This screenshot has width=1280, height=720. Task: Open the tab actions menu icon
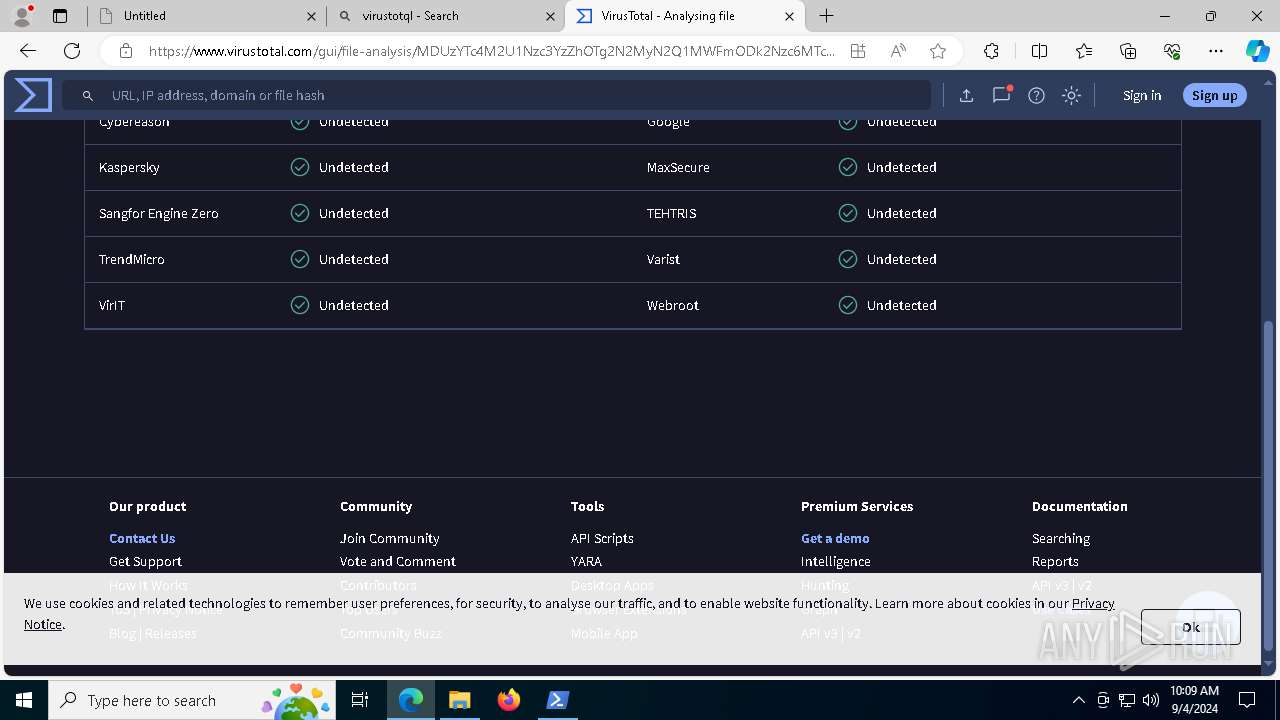(60, 16)
